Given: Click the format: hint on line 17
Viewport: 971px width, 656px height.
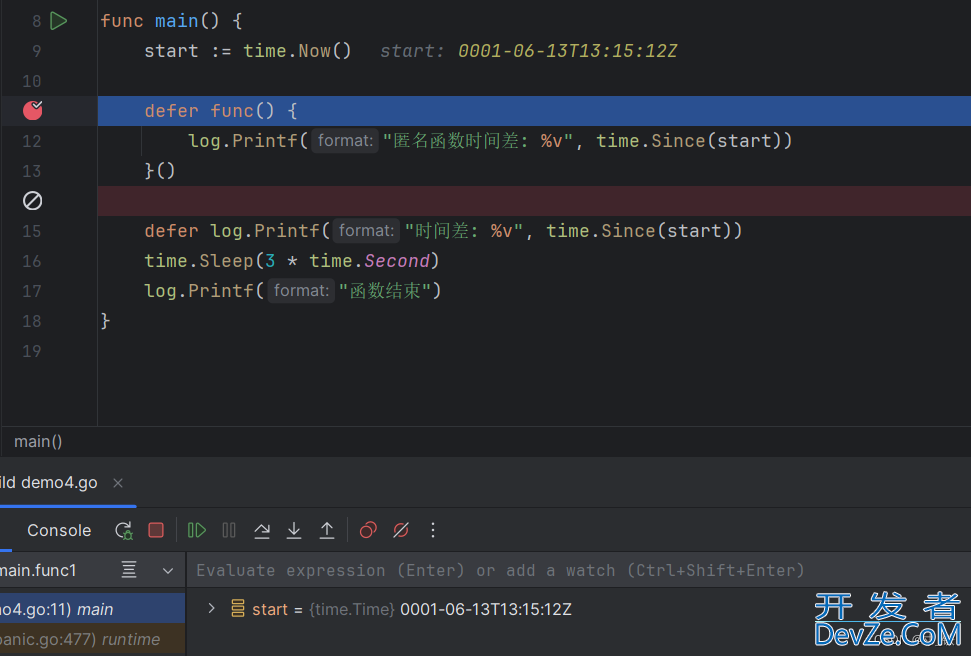Looking at the screenshot, I should (x=301, y=291).
